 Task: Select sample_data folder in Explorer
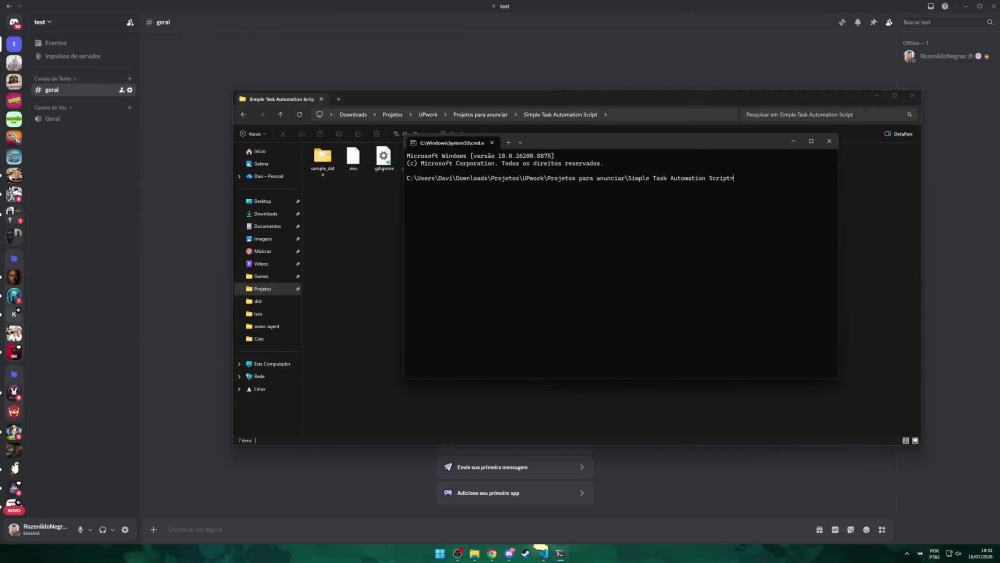click(x=323, y=160)
